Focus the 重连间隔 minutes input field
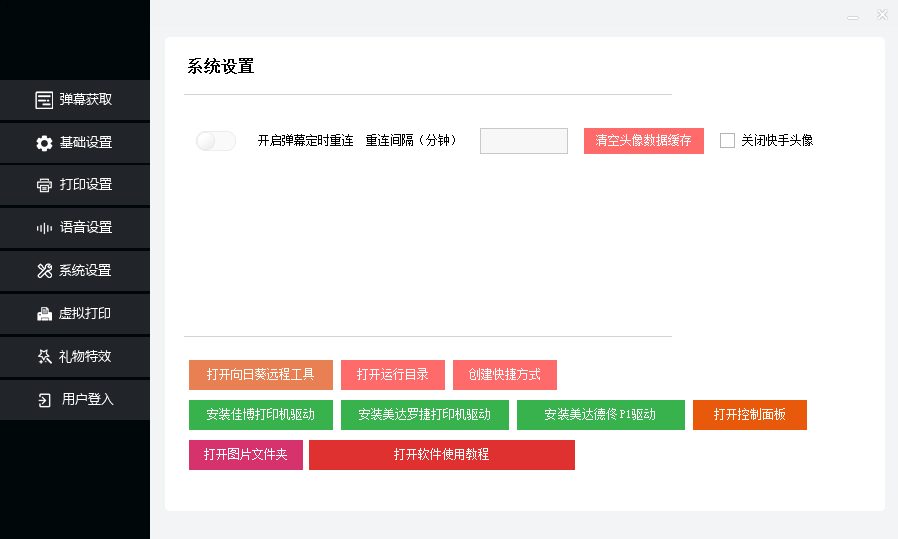This screenshot has width=898, height=539. point(523,141)
